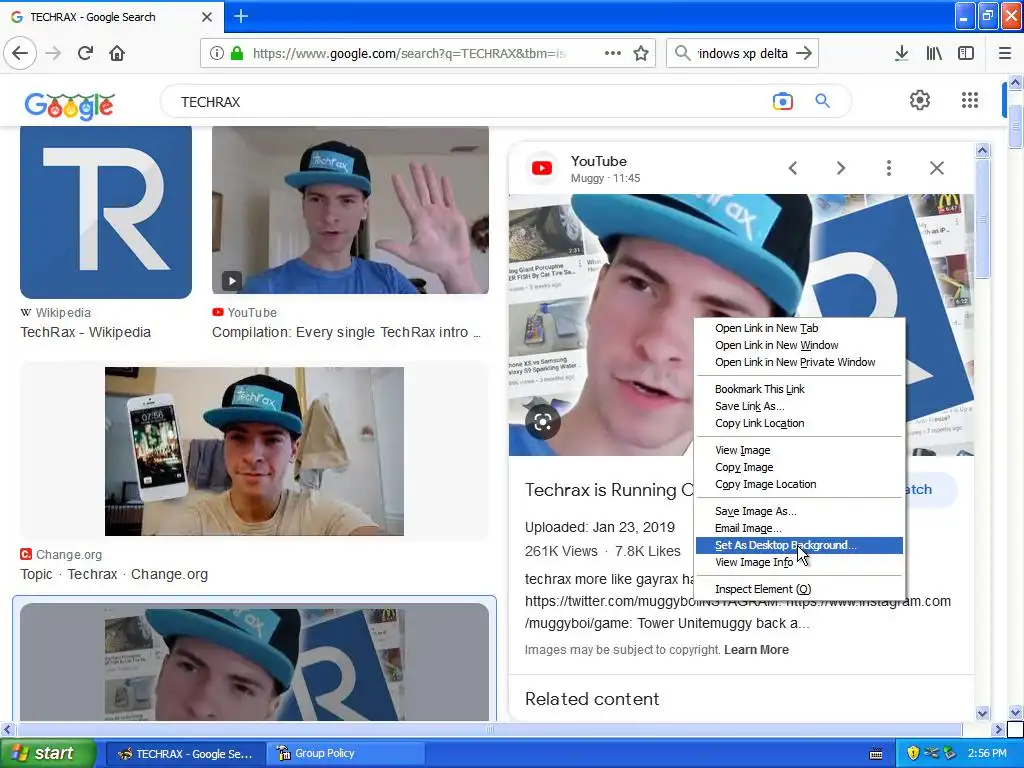
Task: Open Compilation: Every single TechRax intro link
Action: 346,332
